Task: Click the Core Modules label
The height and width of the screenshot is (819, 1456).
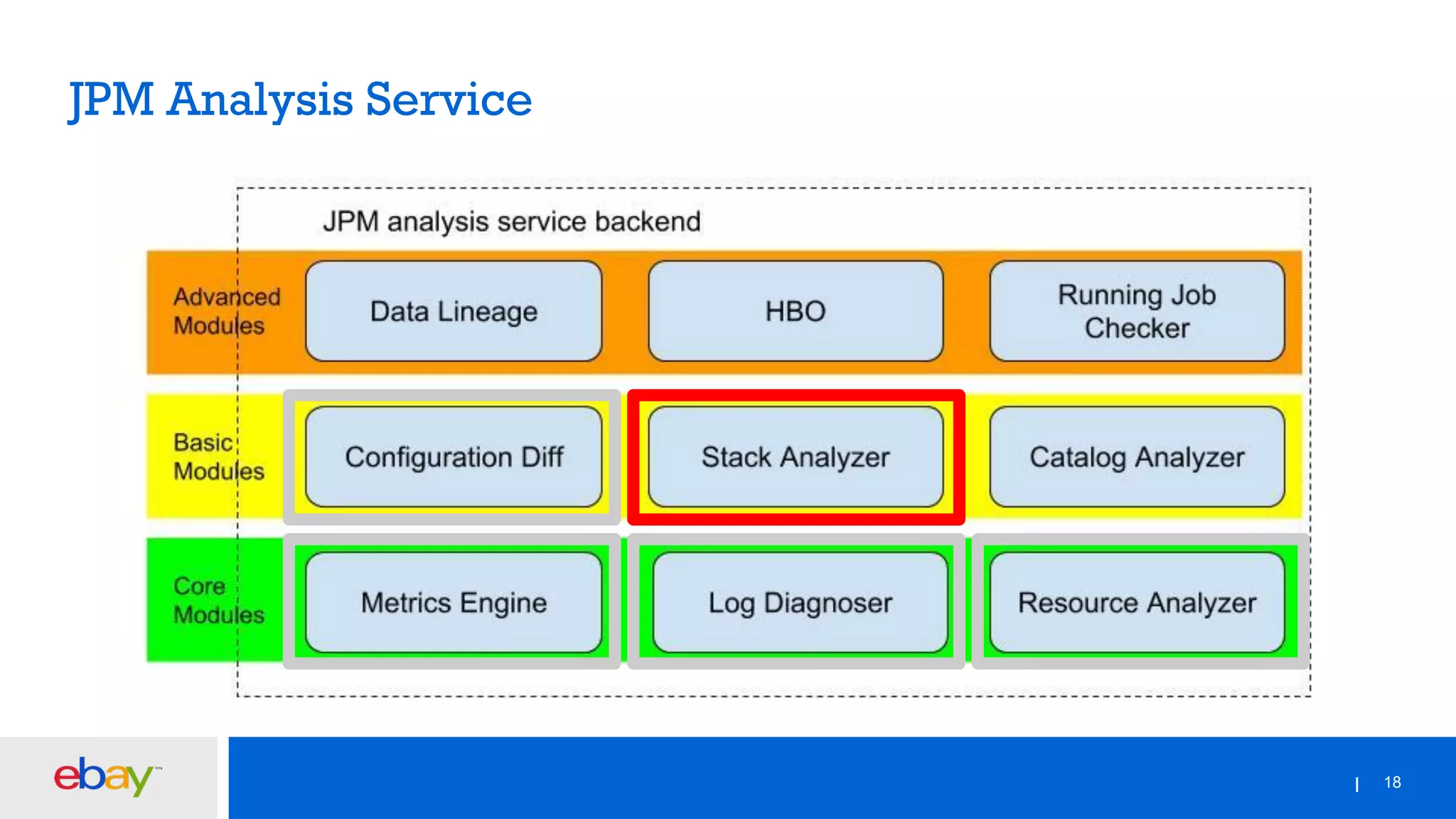Action: click(218, 601)
